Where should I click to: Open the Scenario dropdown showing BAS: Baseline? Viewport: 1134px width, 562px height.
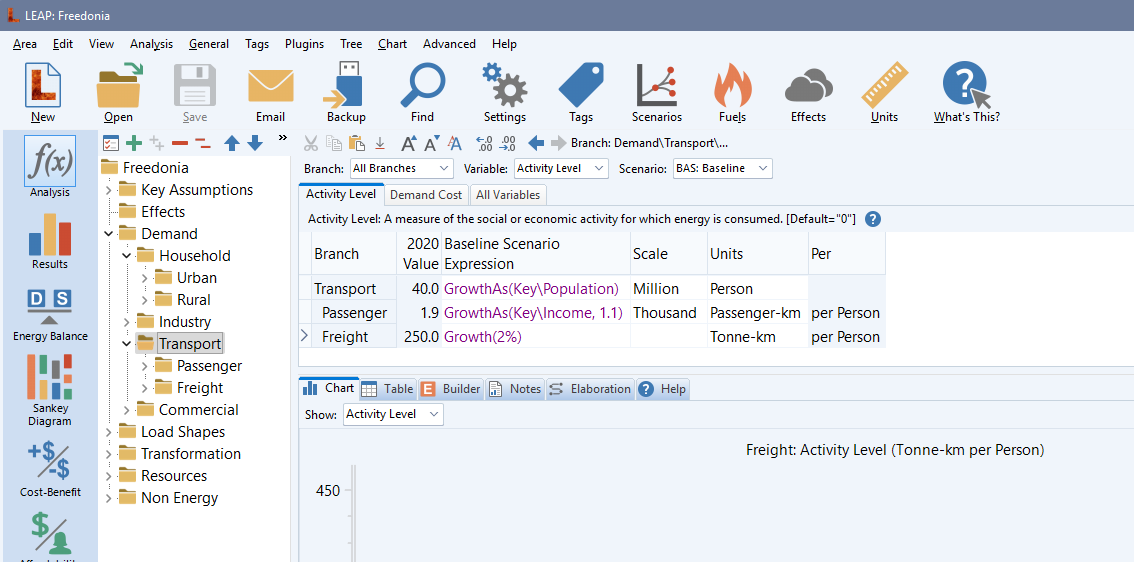[x=722, y=169]
